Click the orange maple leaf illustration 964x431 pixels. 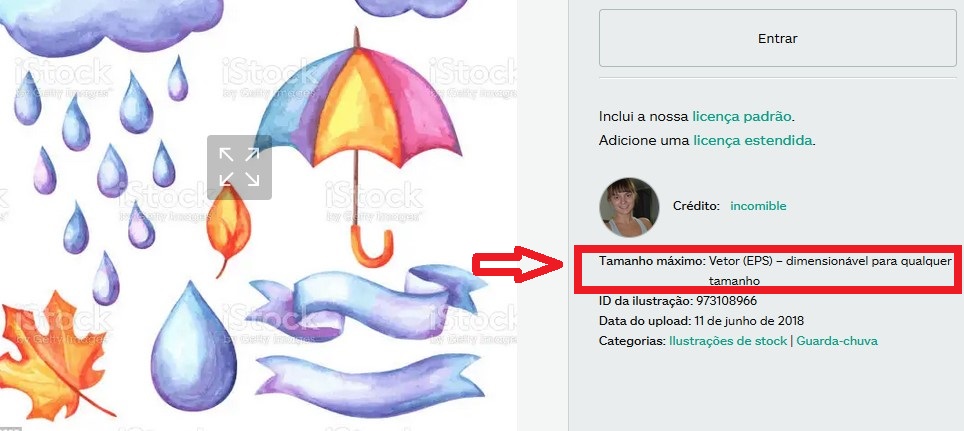coord(51,355)
